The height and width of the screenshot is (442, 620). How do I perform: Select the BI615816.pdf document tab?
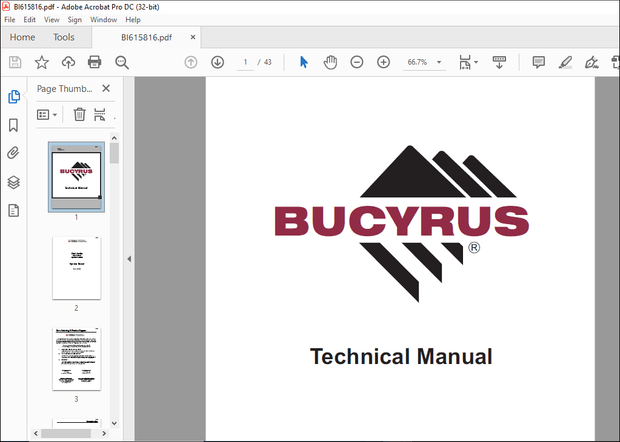pyautogui.click(x=146, y=38)
